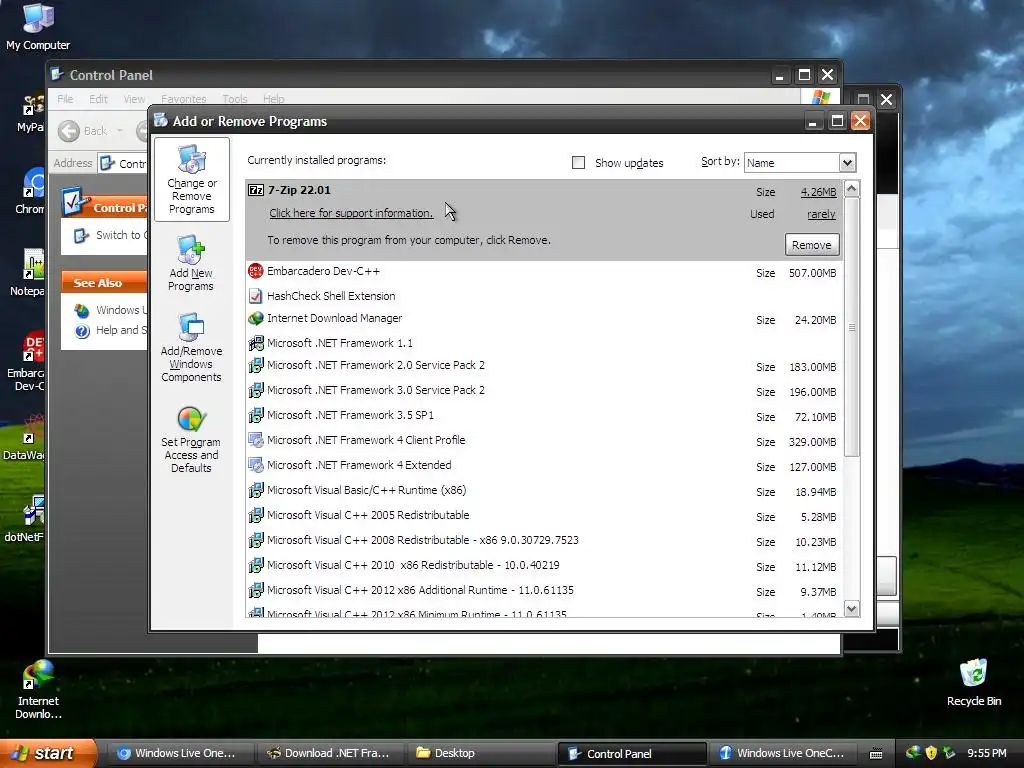This screenshot has height=768, width=1024.
Task: Click the .NET Framework 4 Client Profile icon
Action: coord(256,440)
